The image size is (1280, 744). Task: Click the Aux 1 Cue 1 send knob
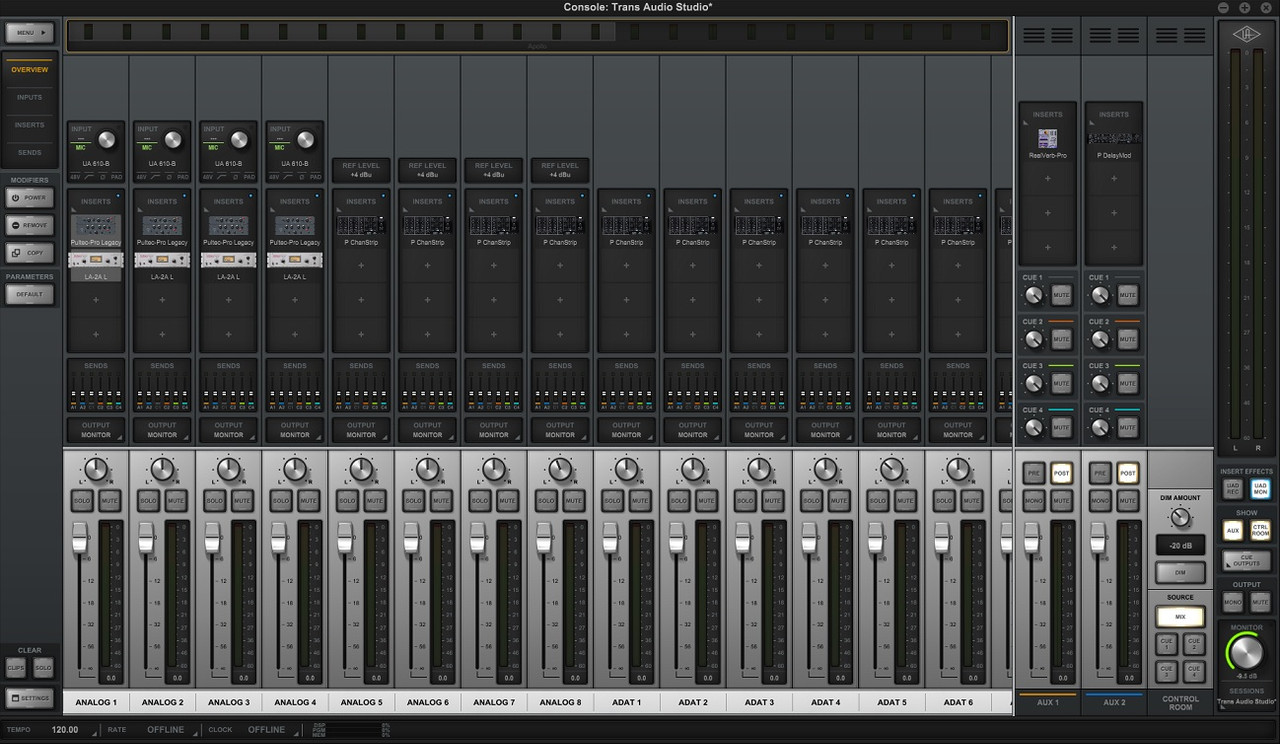1034,296
